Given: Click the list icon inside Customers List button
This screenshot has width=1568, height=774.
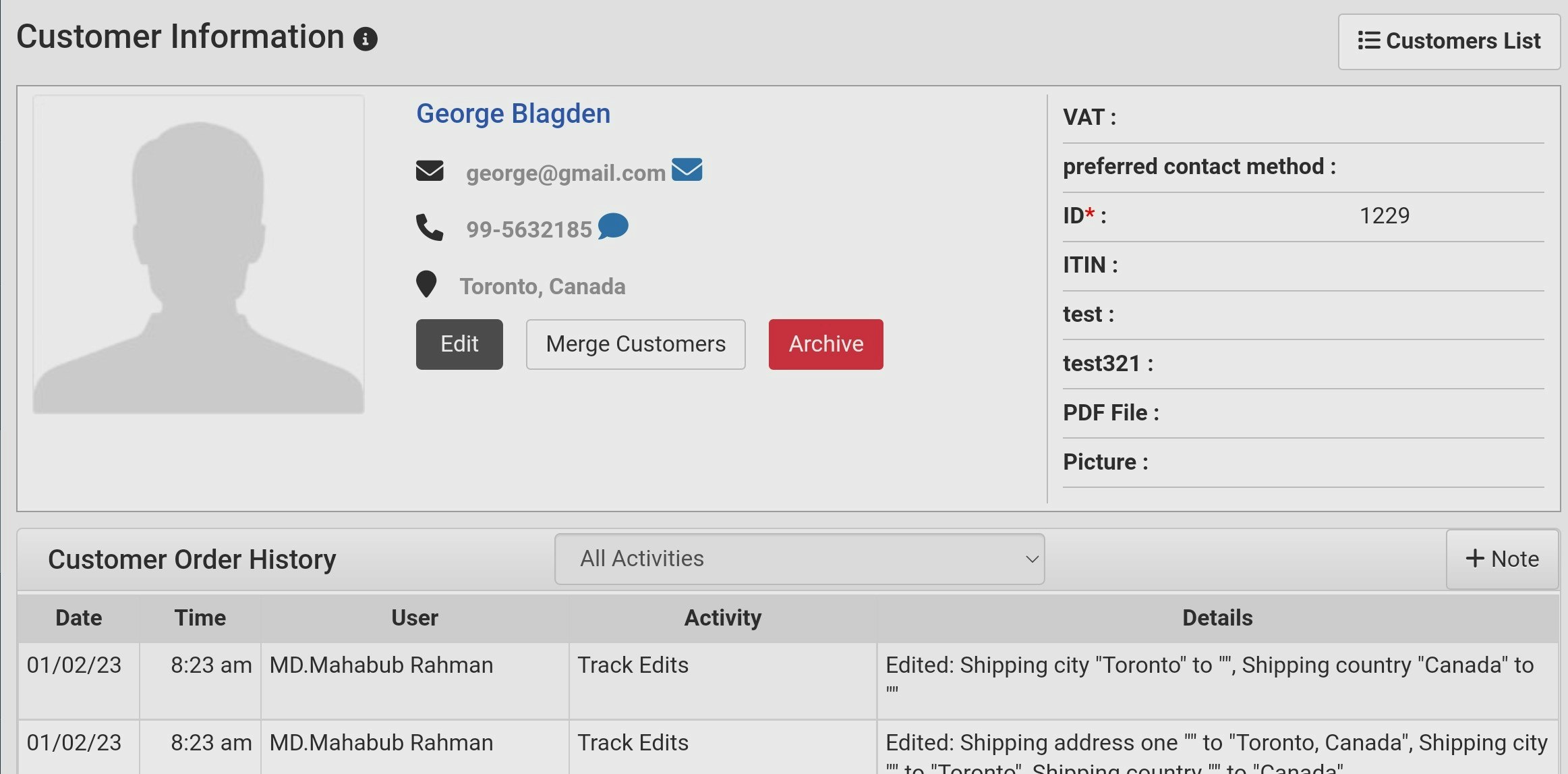Looking at the screenshot, I should tap(1368, 41).
